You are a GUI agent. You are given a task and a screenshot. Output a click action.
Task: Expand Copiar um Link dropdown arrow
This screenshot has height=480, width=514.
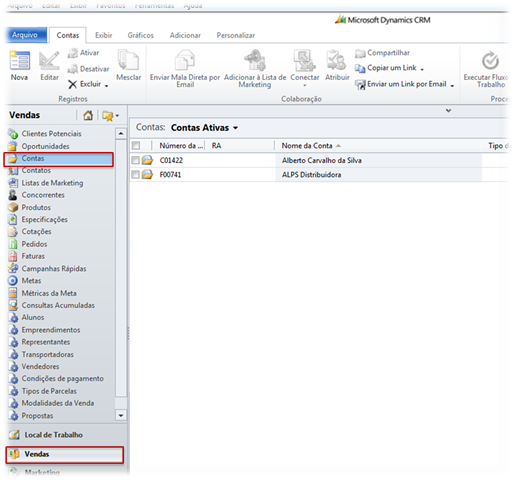422,69
